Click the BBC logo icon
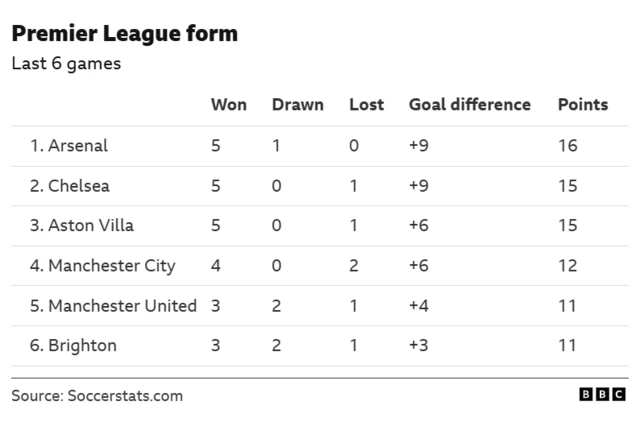Image resolution: width=640 pixels, height=422 pixels. [x=603, y=395]
